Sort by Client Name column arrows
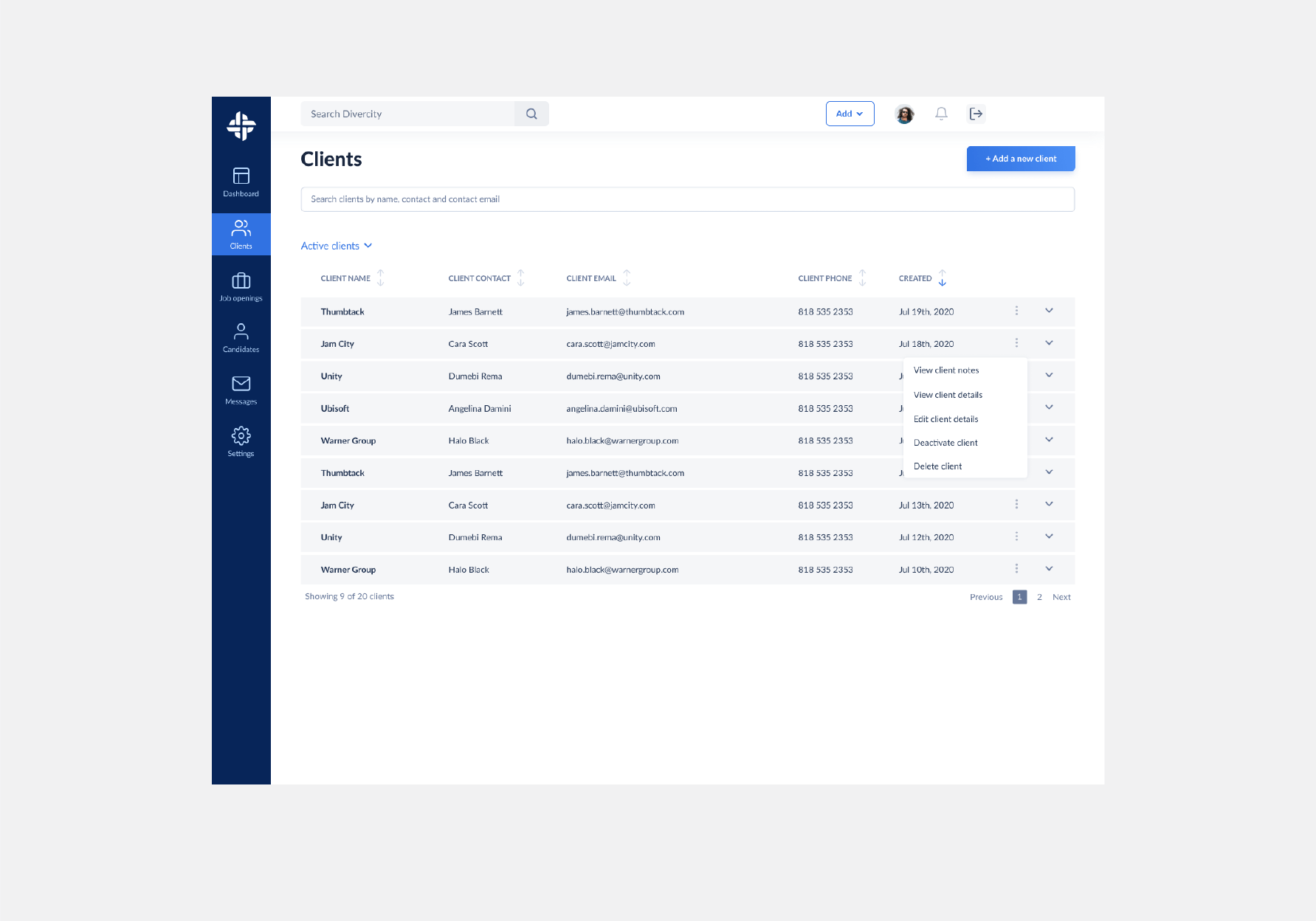Screen dimensions: 1316x921 381,278
